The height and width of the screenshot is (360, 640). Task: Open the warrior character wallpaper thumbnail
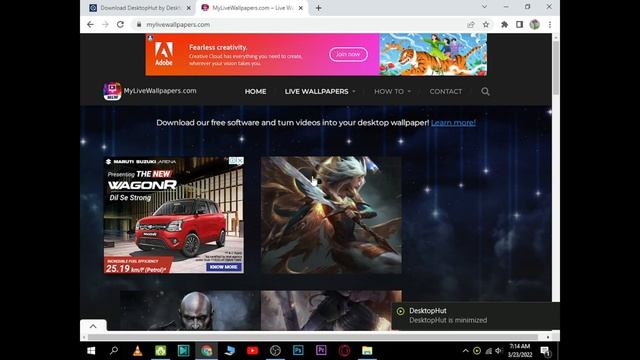(x=331, y=215)
